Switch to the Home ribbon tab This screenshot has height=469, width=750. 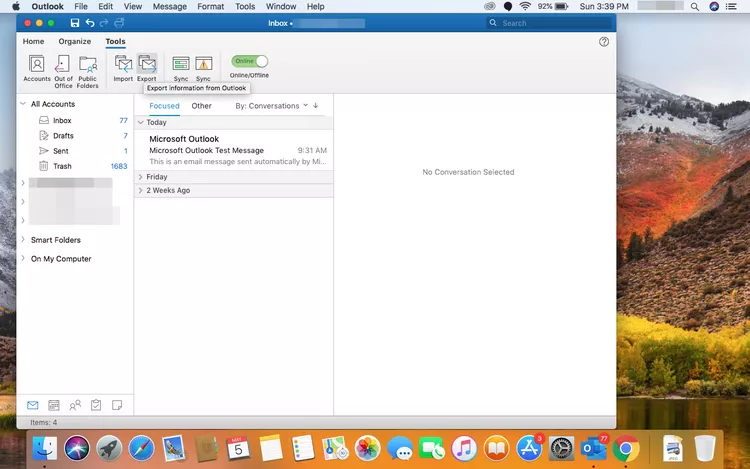33,41
